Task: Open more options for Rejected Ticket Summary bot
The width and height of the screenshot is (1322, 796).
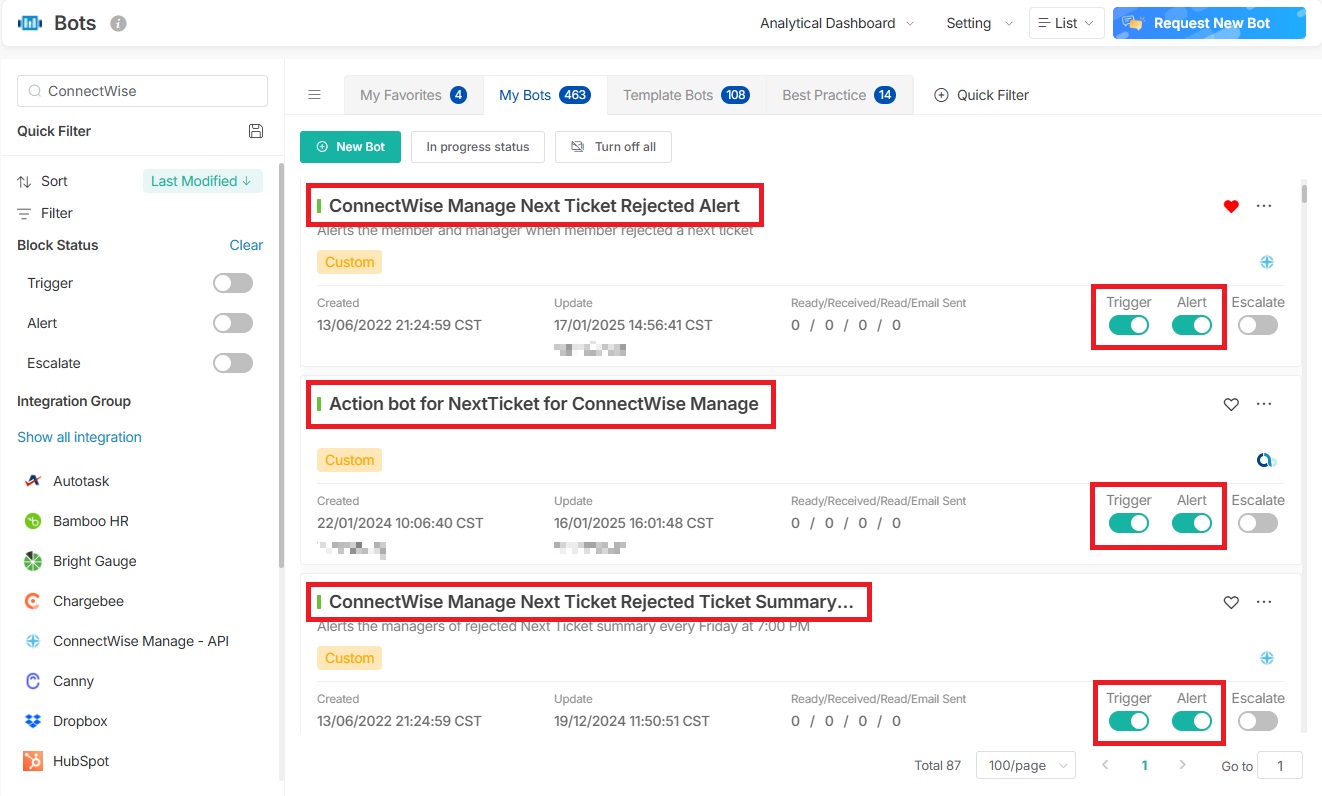Action: (x=1264, y=602)
